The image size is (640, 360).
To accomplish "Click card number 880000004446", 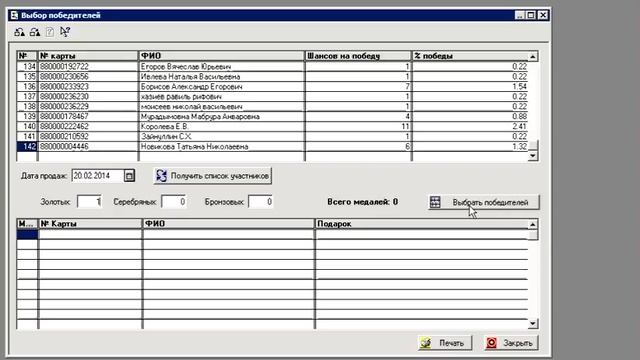I will tap(64, 147).
